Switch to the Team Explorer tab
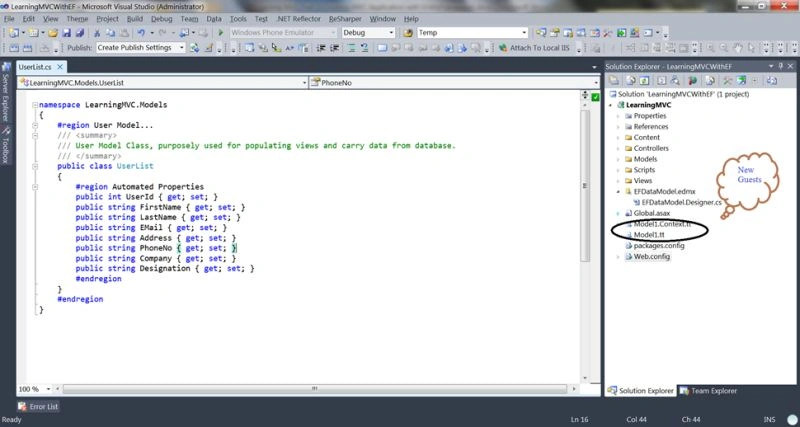The image size is (800, 427). click(709, 391)
